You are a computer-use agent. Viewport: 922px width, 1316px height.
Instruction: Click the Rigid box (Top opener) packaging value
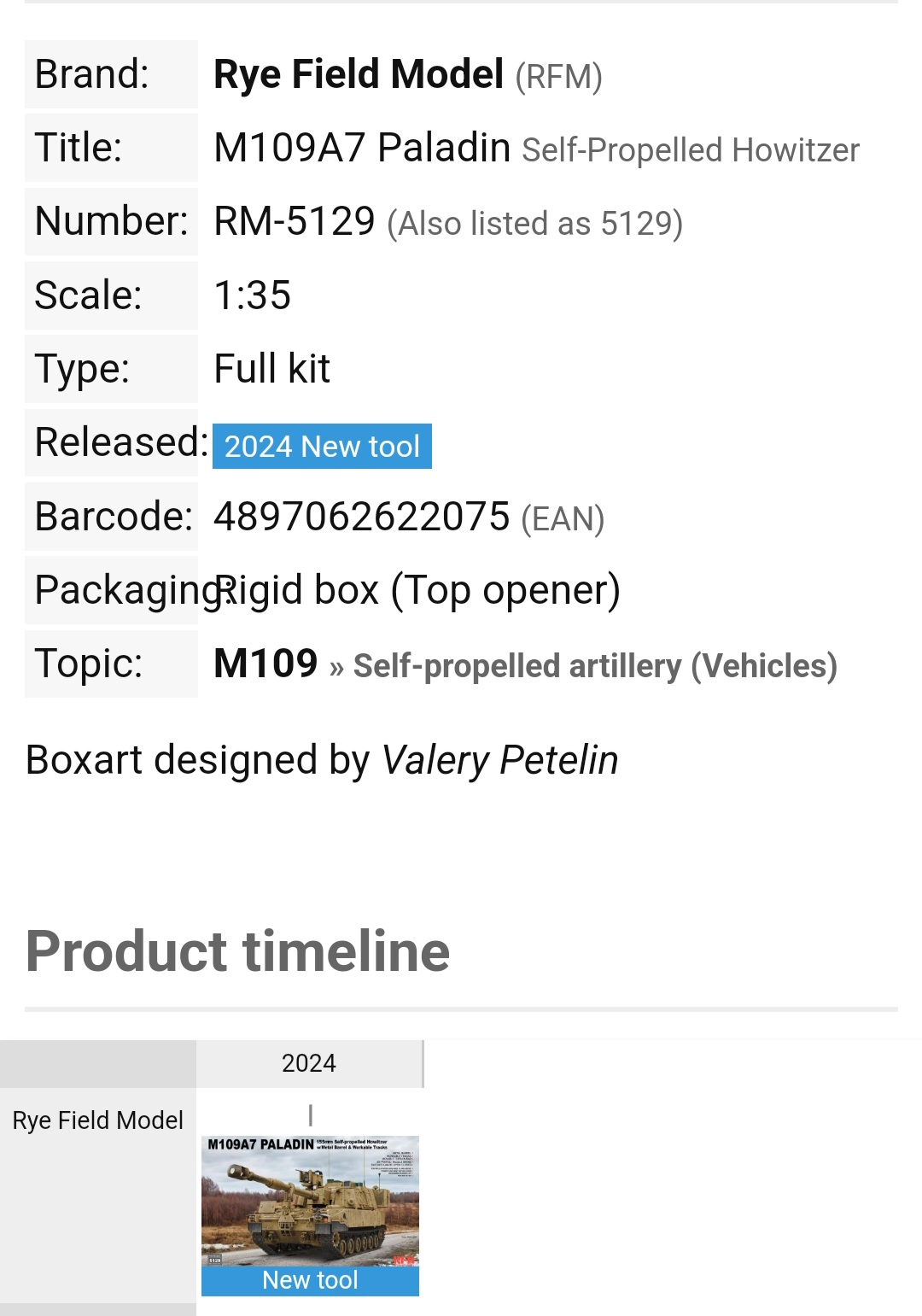[418, 590]
